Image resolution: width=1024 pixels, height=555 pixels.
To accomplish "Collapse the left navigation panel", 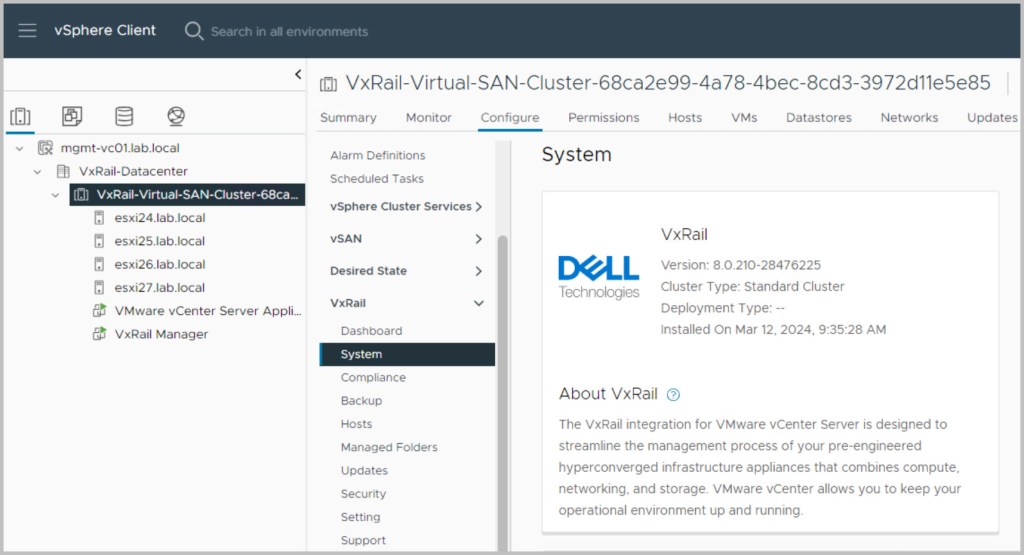I will click(297, 74).
